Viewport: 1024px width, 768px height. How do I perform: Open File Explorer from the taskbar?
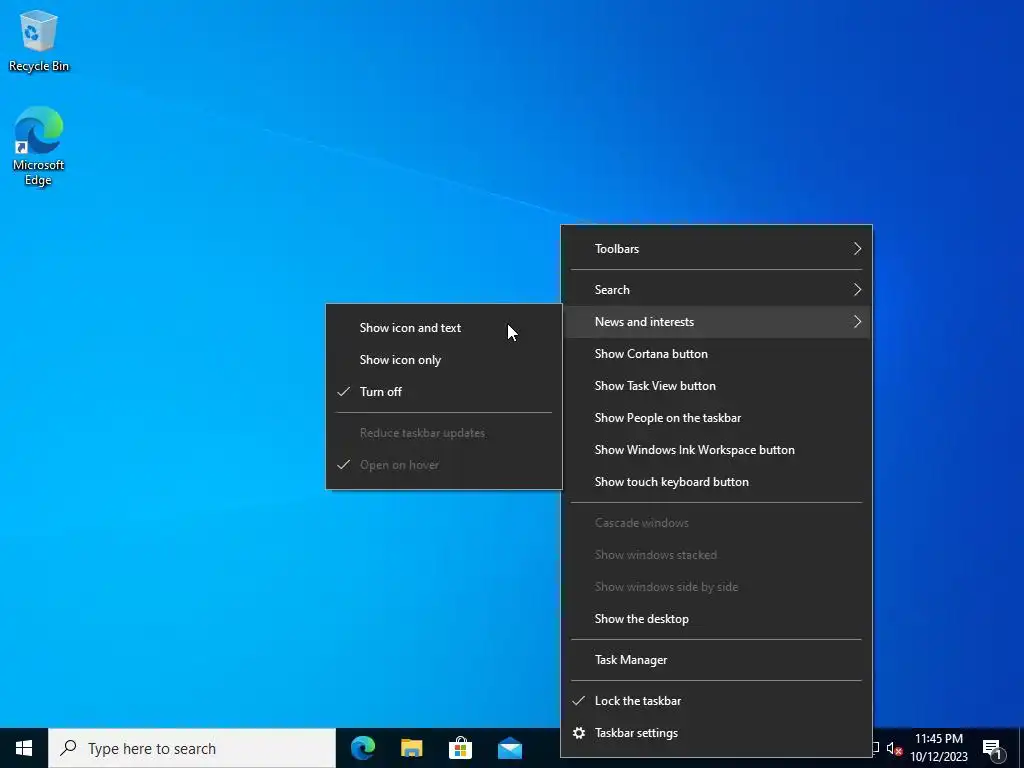pyautogui.click(x=411, y=748)
